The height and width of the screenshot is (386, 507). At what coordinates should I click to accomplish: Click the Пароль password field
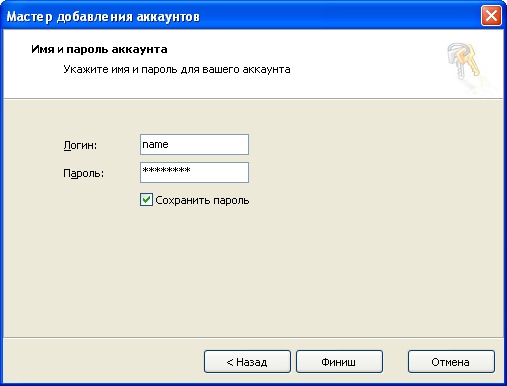point(194,172)
